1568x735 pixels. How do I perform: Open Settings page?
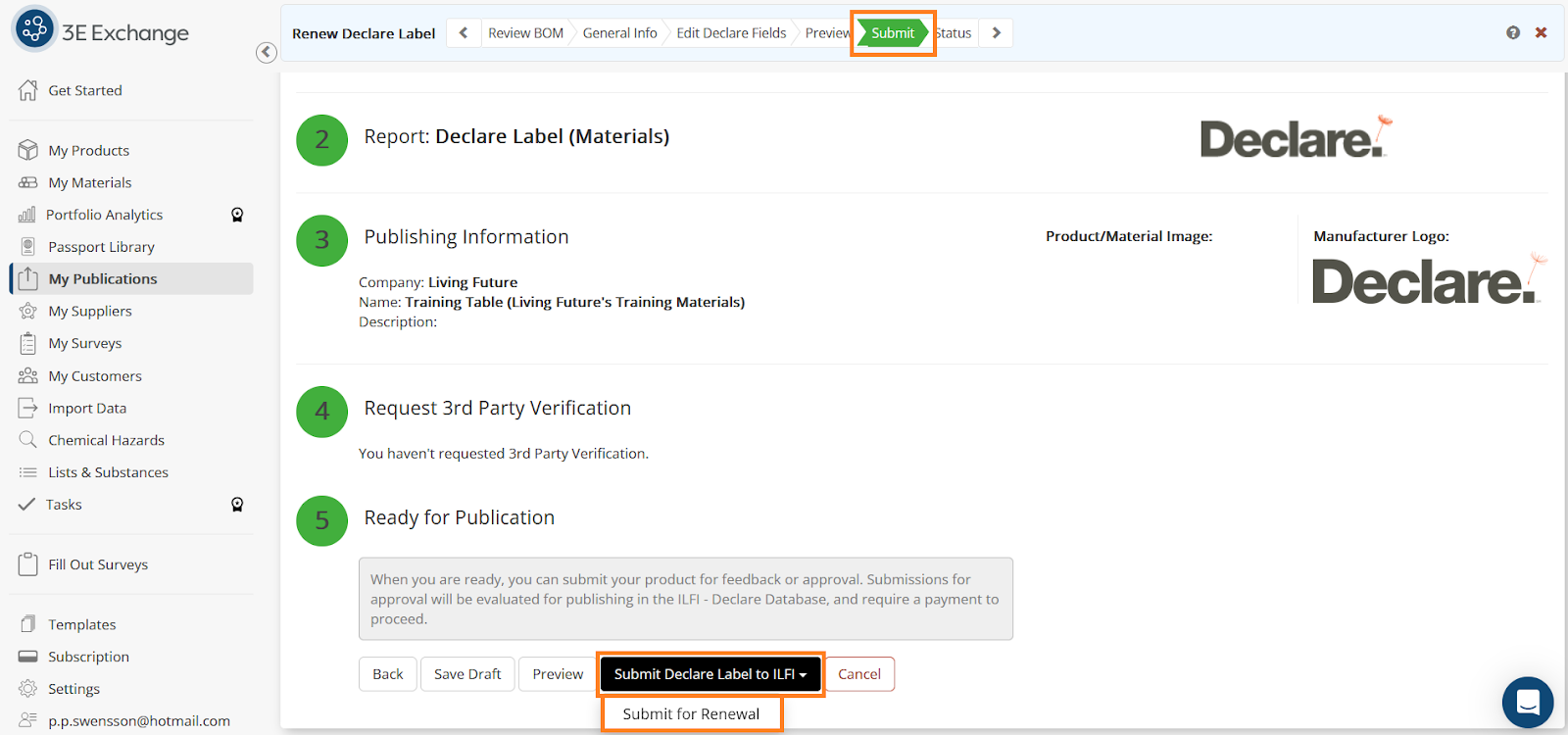pyautogui.click(x=73, y=689)
